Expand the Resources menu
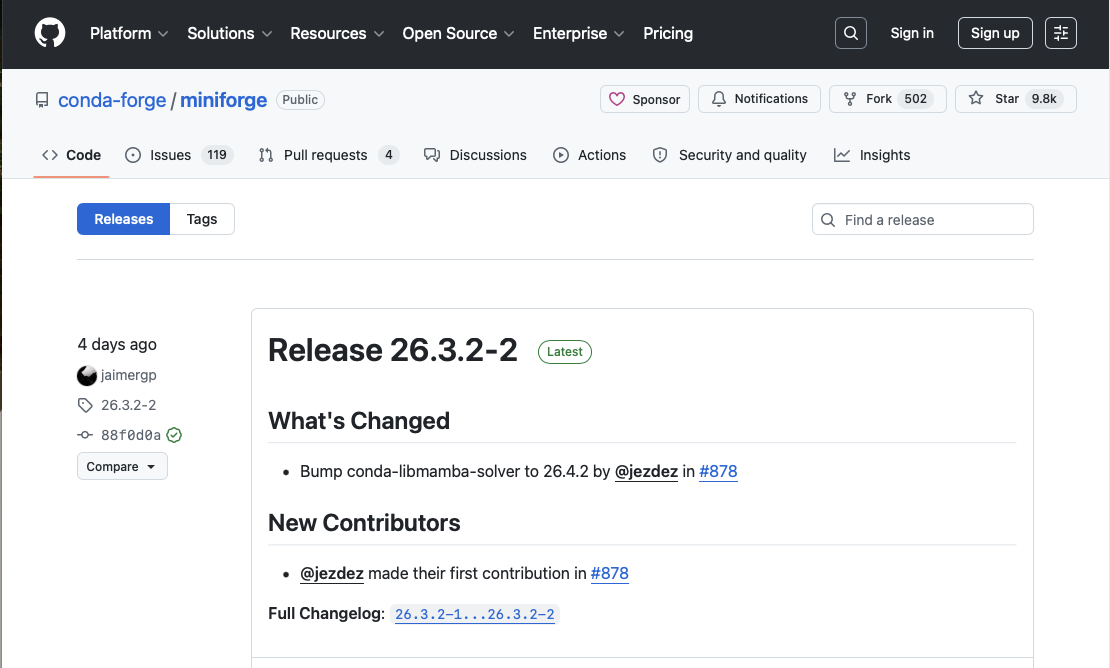The height and width of the screenshot is (668, 1110). click(337, 33)
